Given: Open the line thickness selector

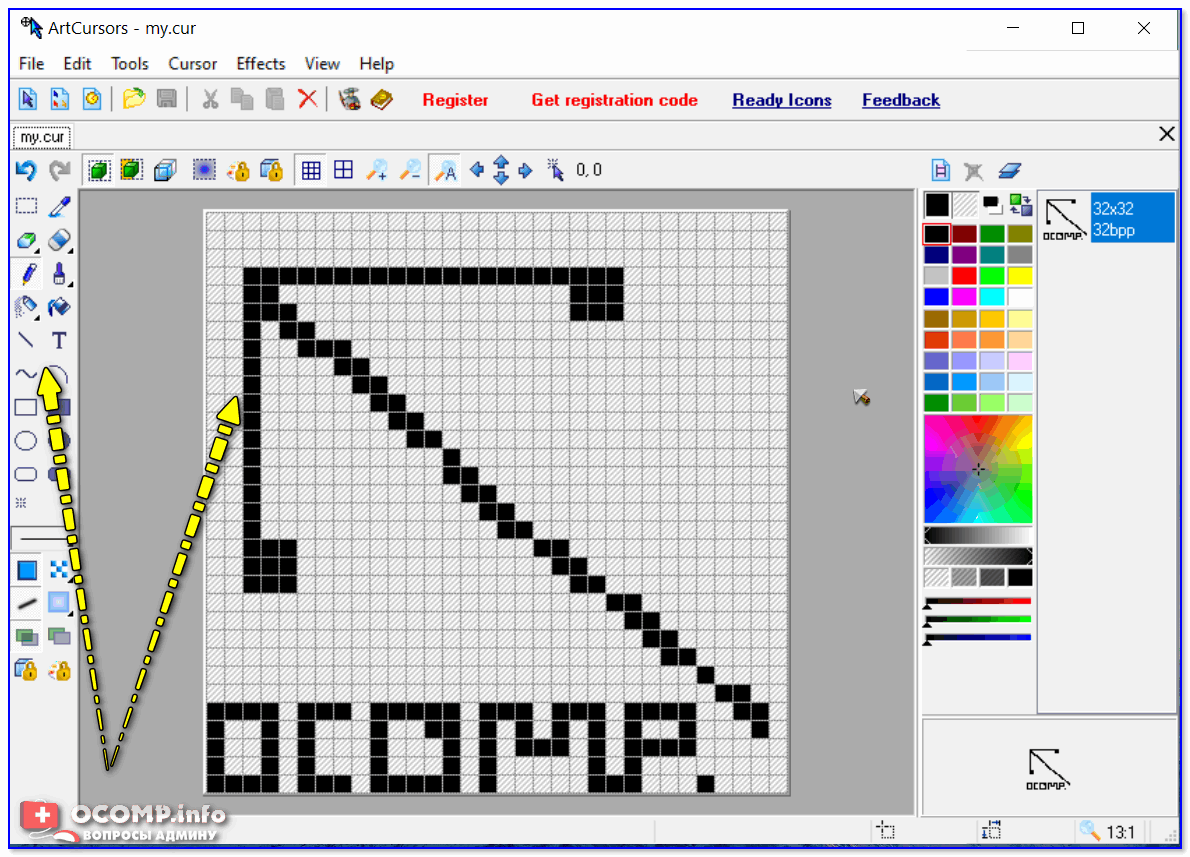Looking at the screenshot, I should point(42,539).
